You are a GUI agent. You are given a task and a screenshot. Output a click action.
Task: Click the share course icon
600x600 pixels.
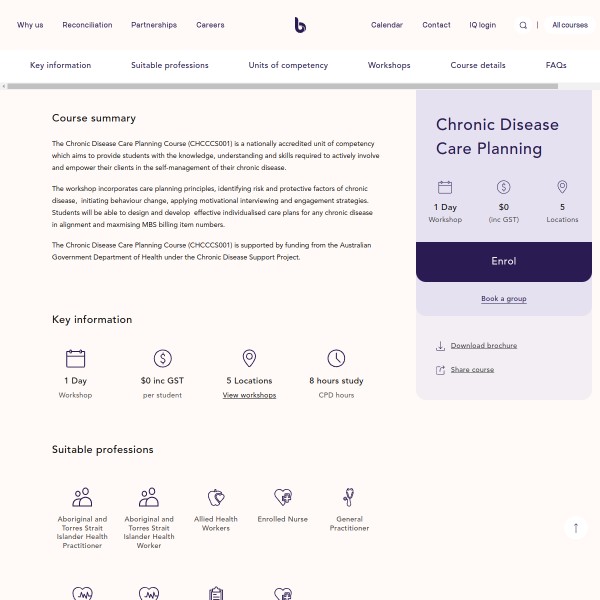point(440,370)
